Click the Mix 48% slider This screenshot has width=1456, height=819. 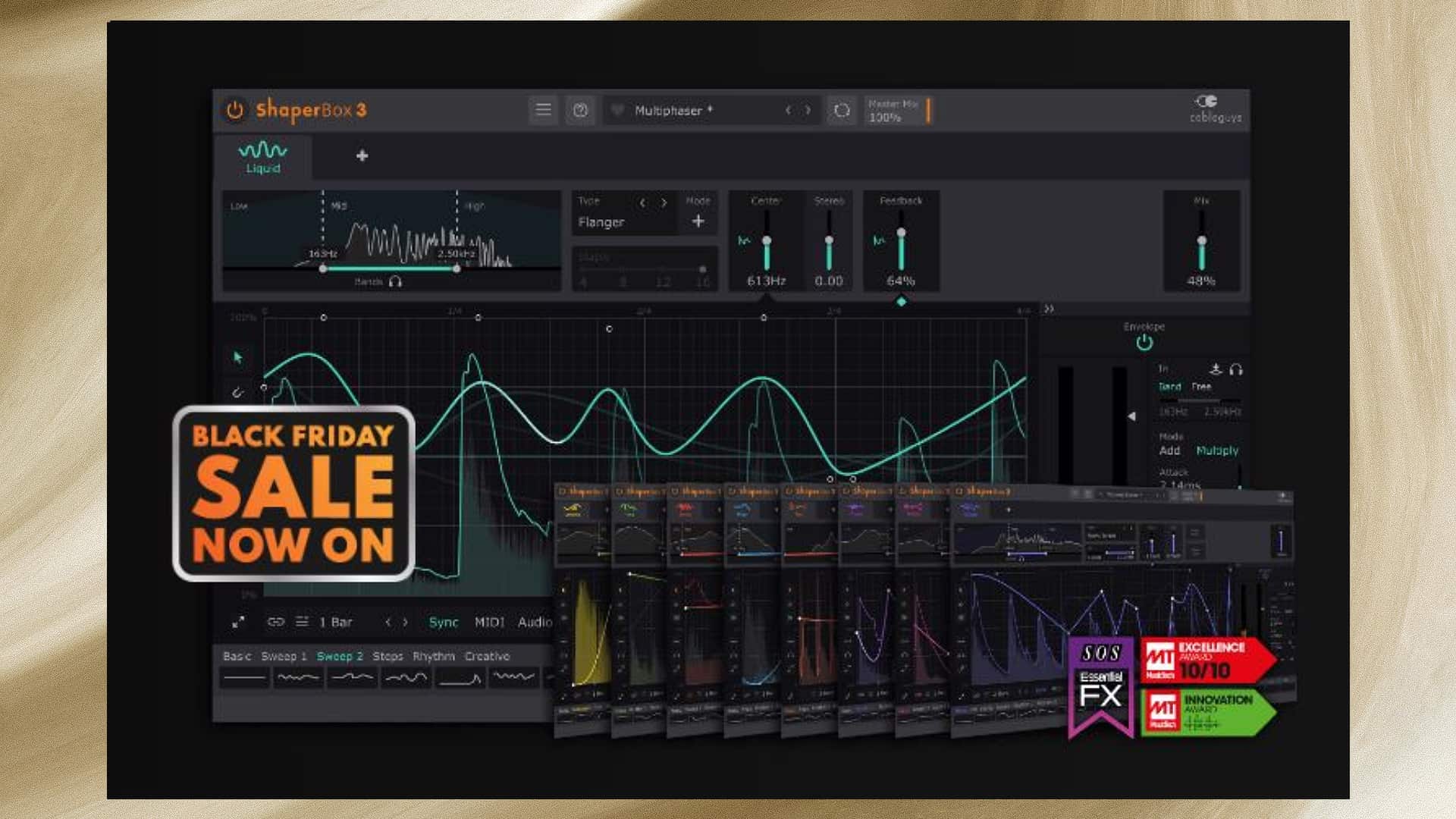point(1201,242)
